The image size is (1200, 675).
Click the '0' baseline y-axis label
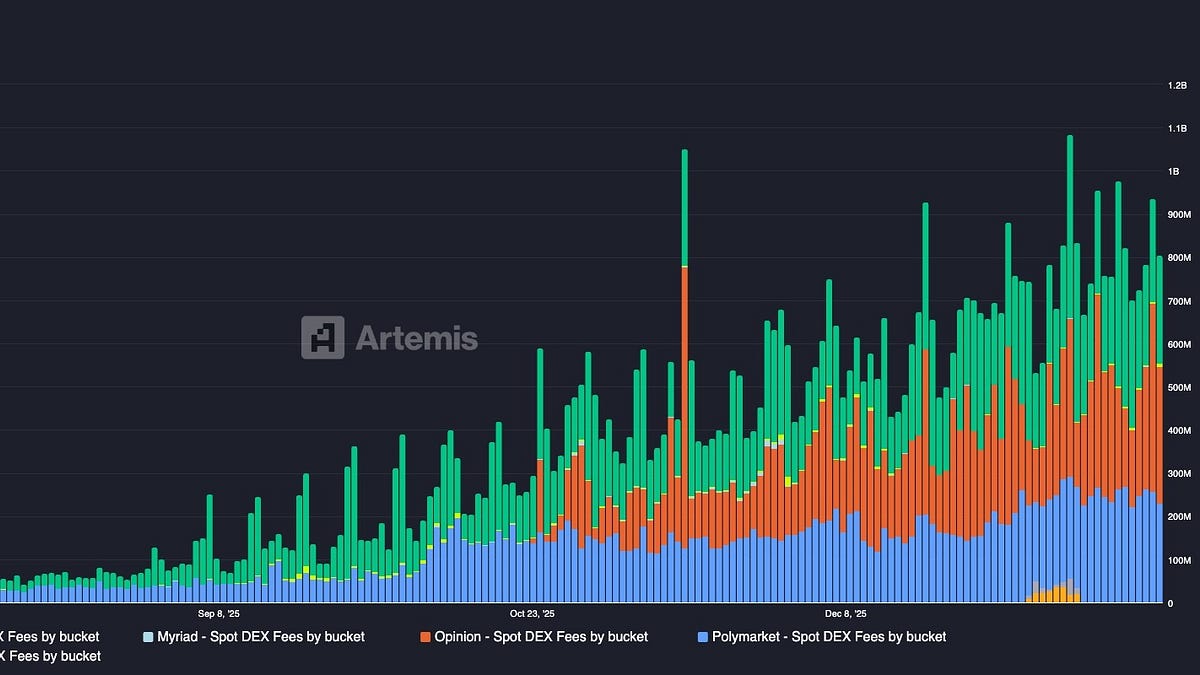click(x=1170, y=601)
